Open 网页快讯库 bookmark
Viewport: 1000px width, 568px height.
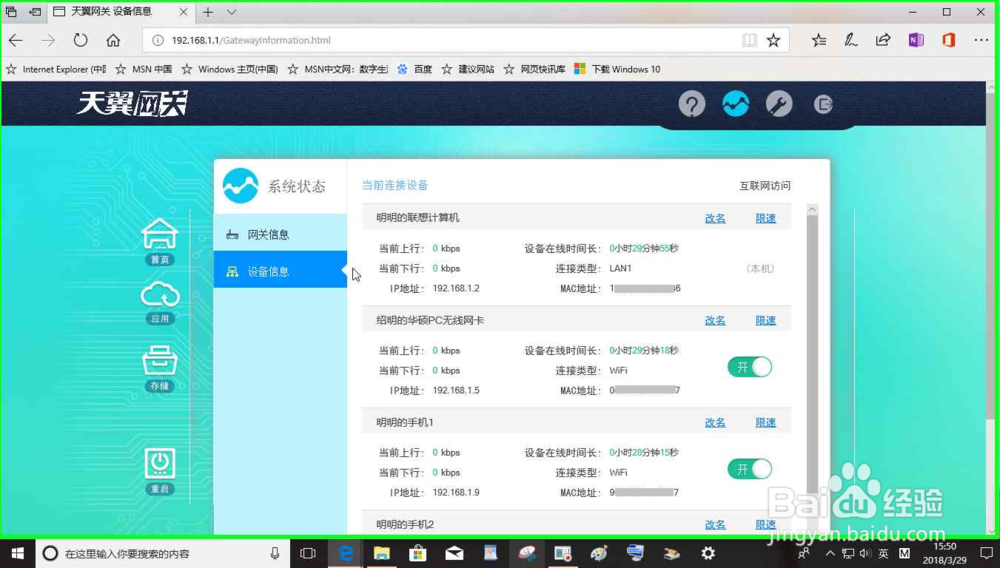(534, 69)
